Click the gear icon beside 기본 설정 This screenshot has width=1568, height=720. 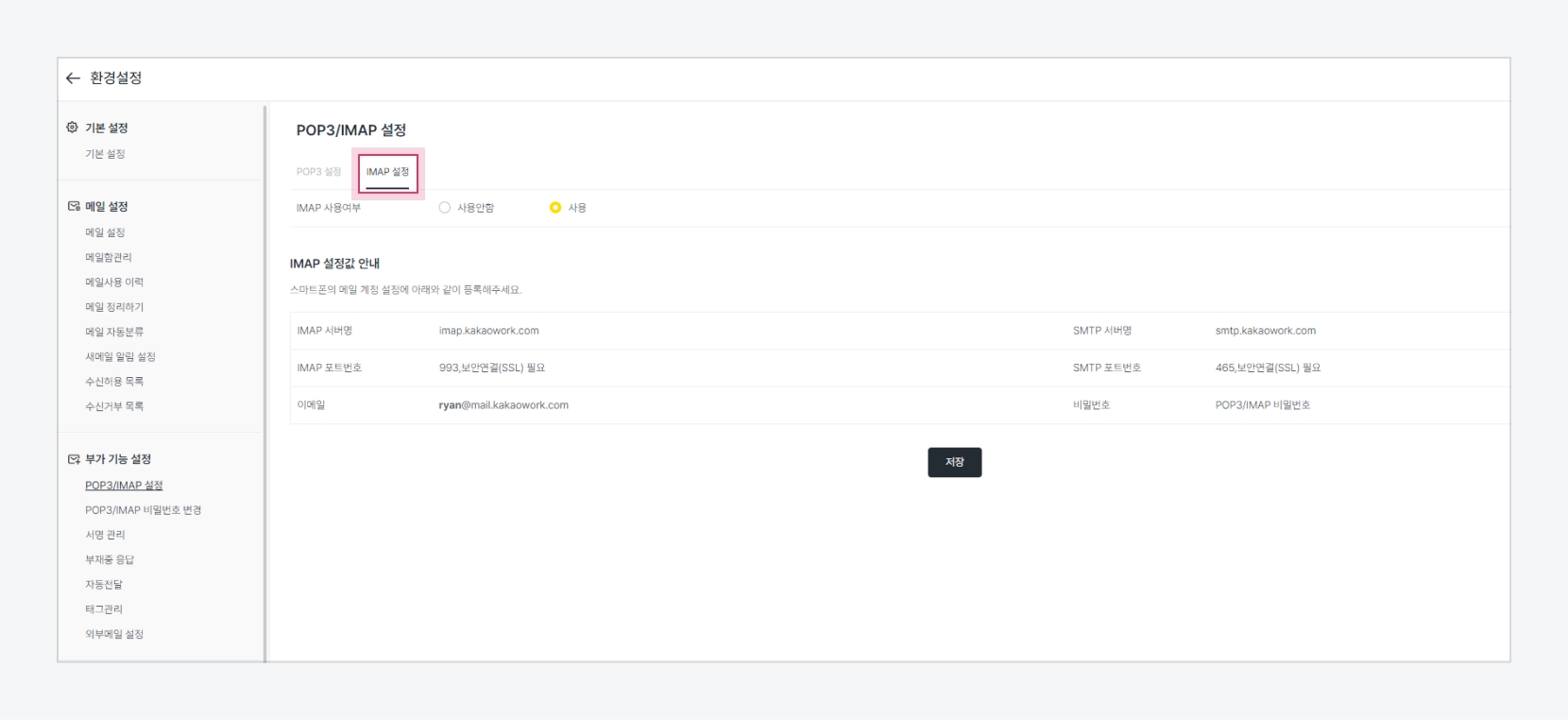pyautogui.click(x=73, y=128)
